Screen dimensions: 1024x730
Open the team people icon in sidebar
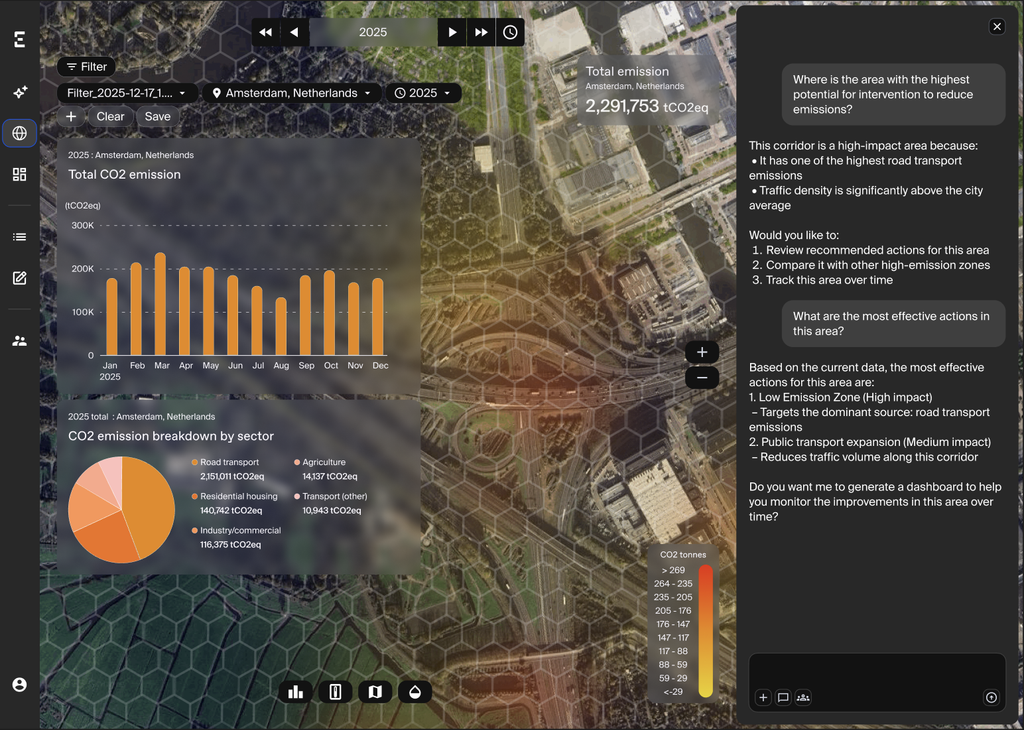pyautogui.click(x=20, y=341)
